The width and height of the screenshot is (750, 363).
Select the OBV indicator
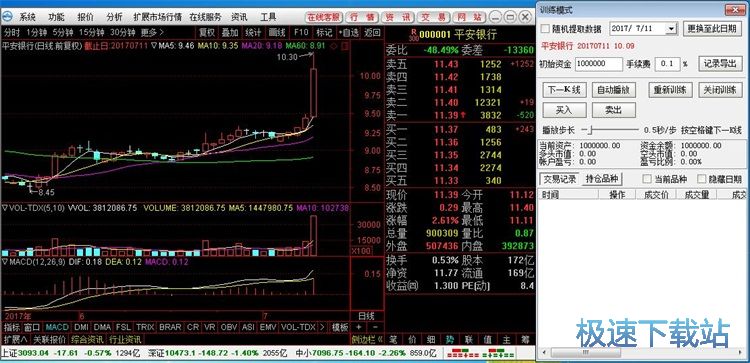point(229,327)
